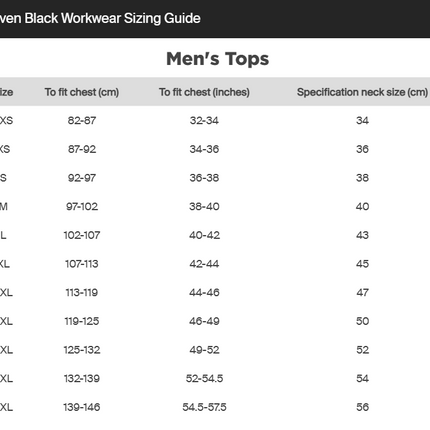Click the 82-87 chest cm cell
The width and height of the screenshot is (430, 430).
(82, 120)
